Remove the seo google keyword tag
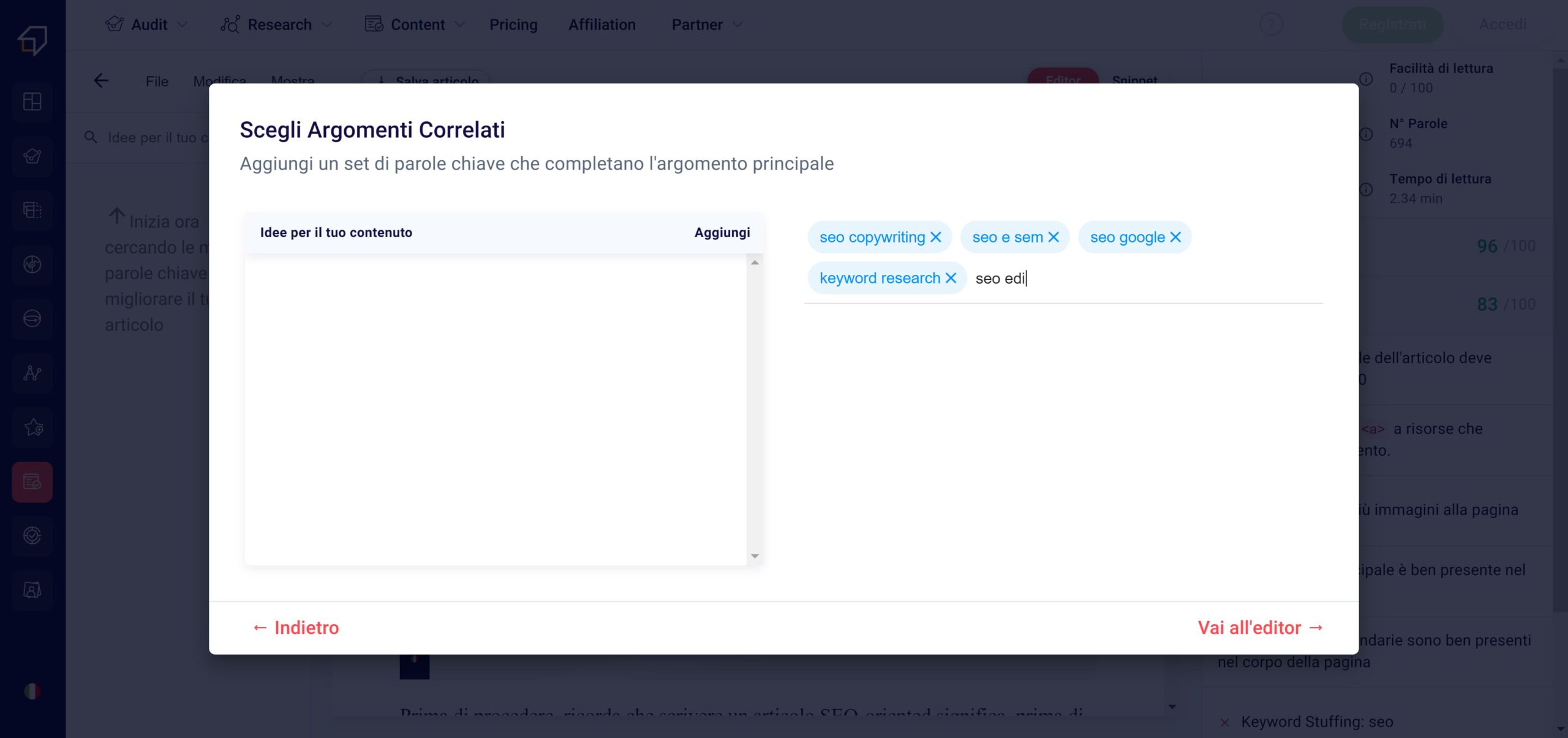The height and width of the screenshot is (738, 1568). point(1177,237)
